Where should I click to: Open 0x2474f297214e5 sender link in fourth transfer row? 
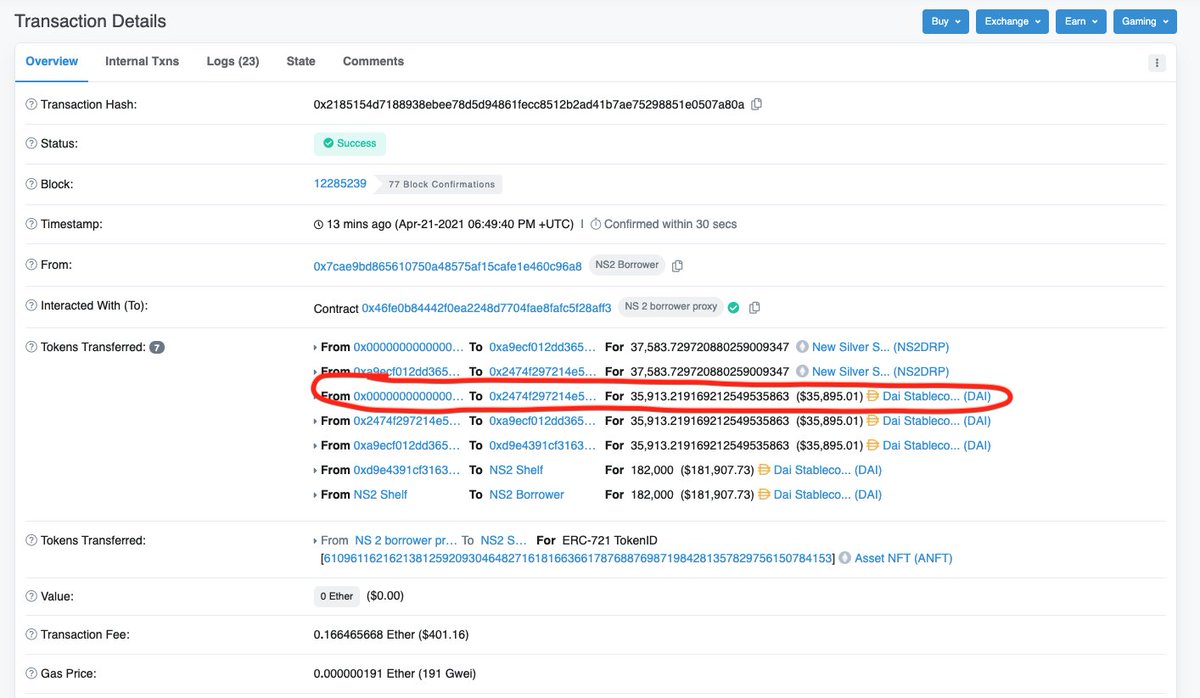407,421
